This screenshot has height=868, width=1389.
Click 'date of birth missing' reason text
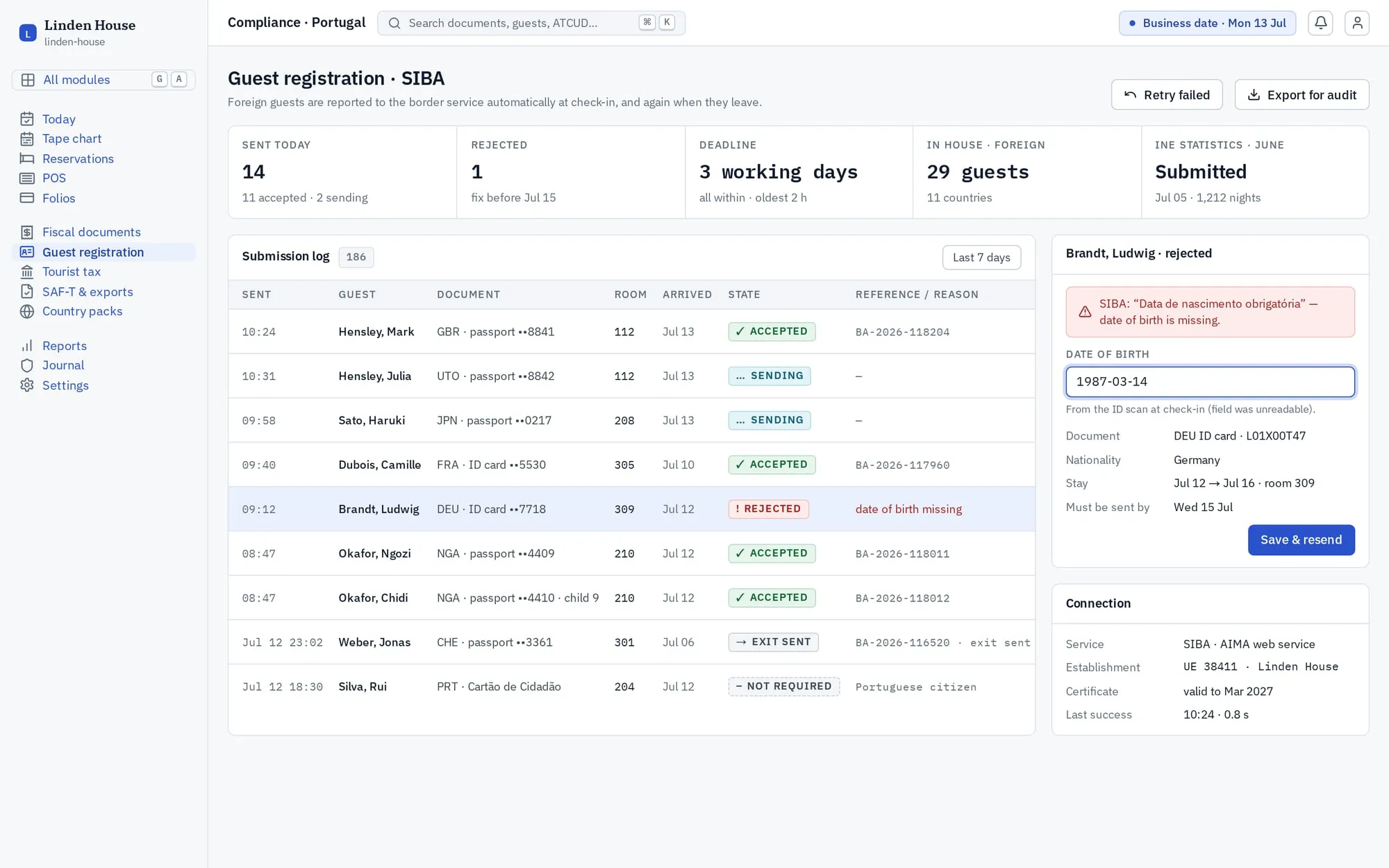pos(908,509)
